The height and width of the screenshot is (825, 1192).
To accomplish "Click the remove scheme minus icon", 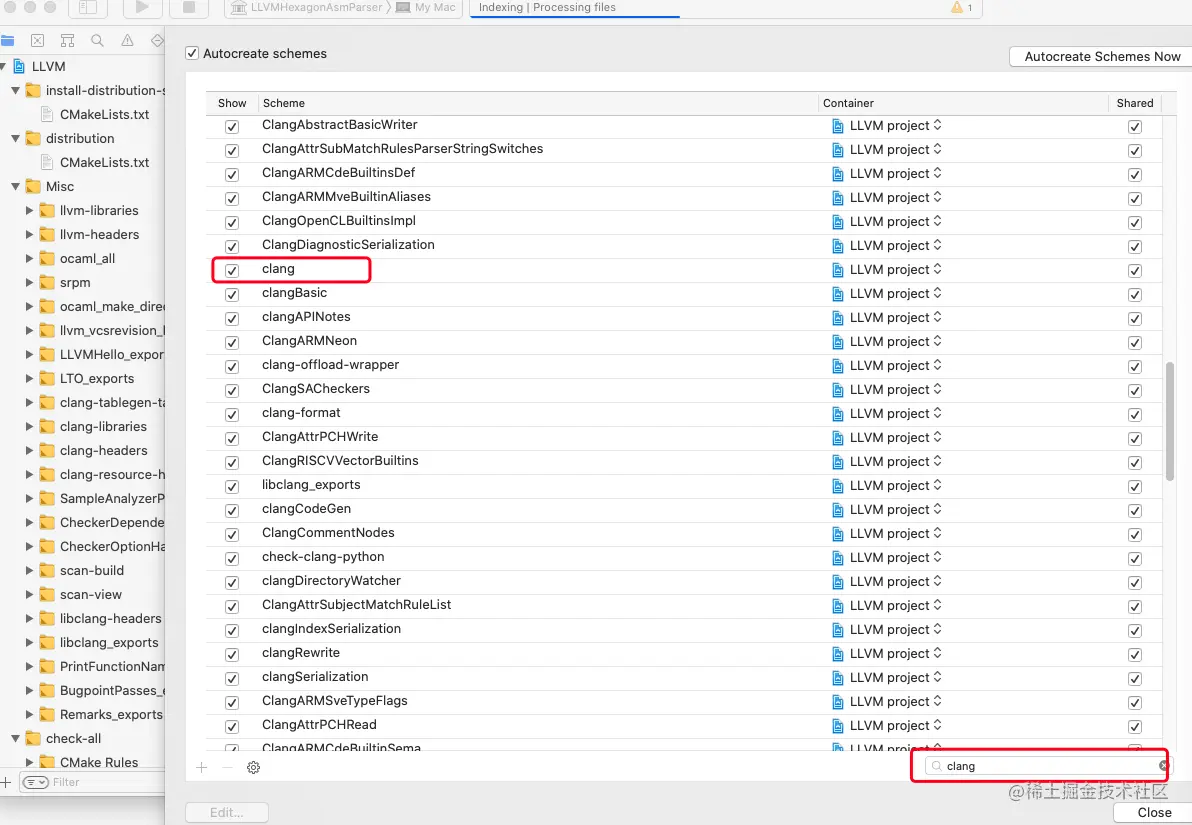I will coord(227,767).
